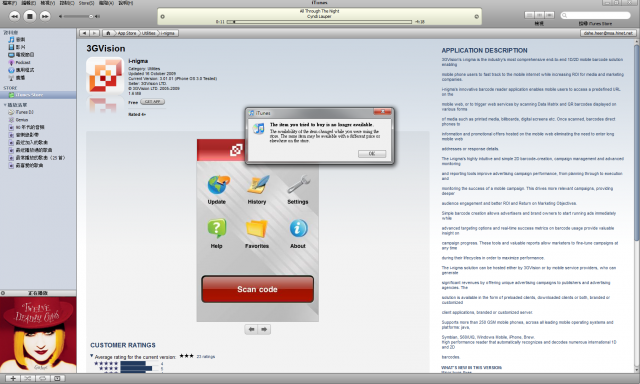Click the Scan code button in screenshot
The width and height of the screenshot is (640, 384).
[258, 289]
